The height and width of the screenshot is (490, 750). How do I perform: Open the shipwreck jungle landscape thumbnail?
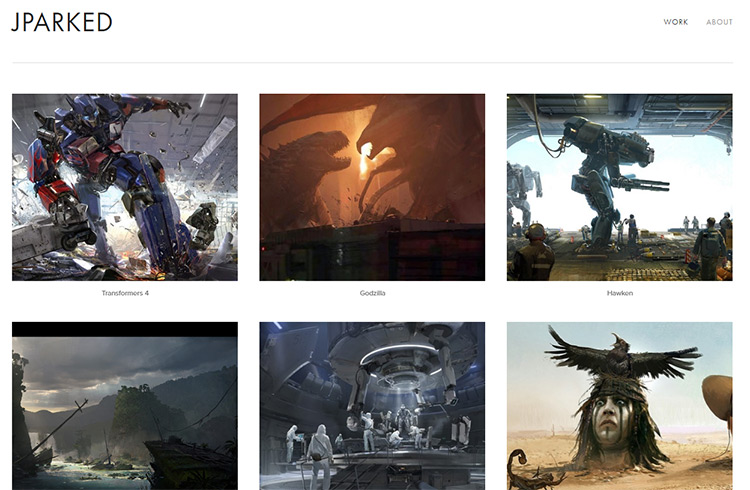pos(125,406)
